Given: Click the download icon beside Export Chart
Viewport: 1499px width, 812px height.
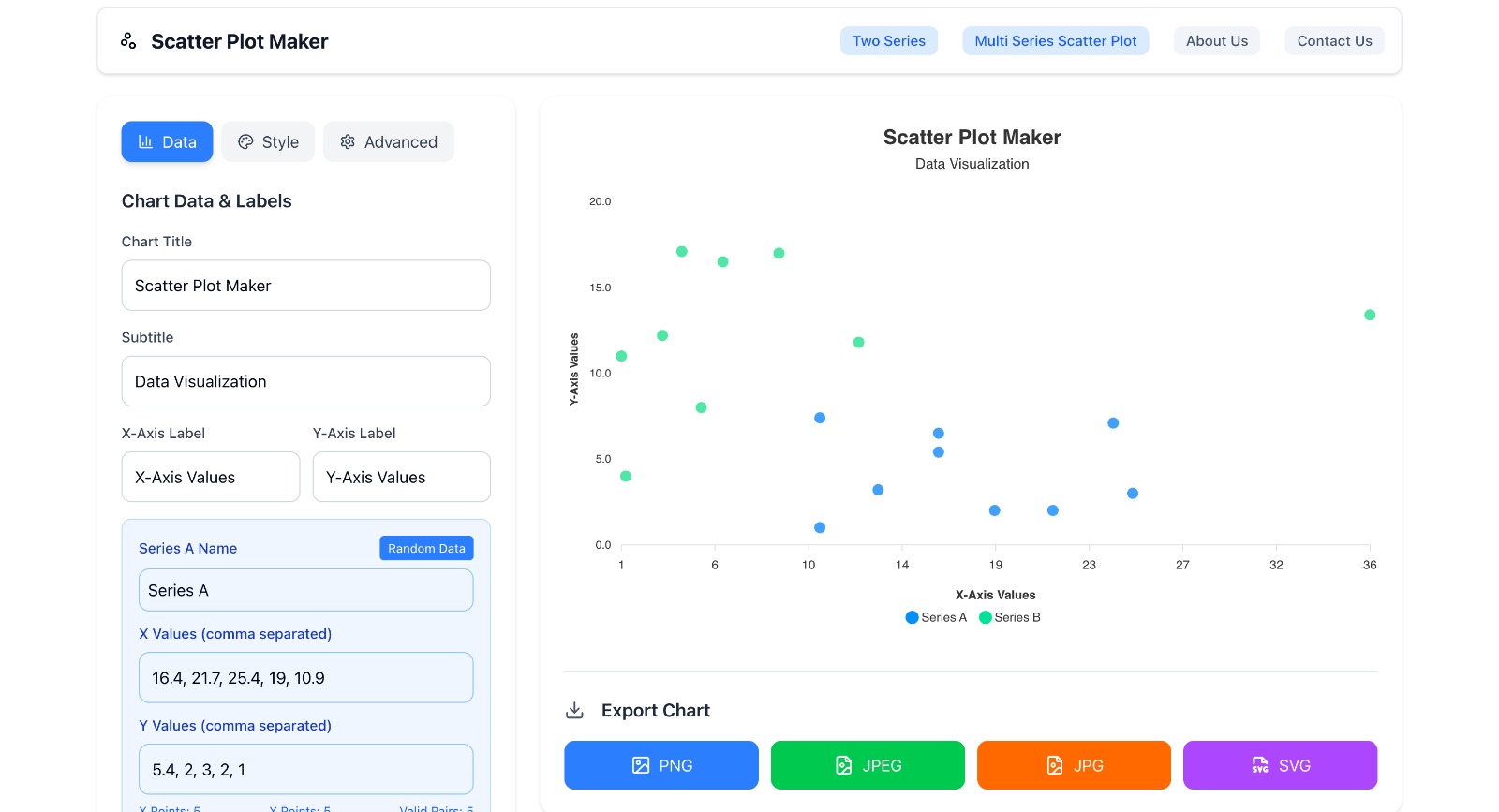Looking at the screenshot, I should 574,710.
